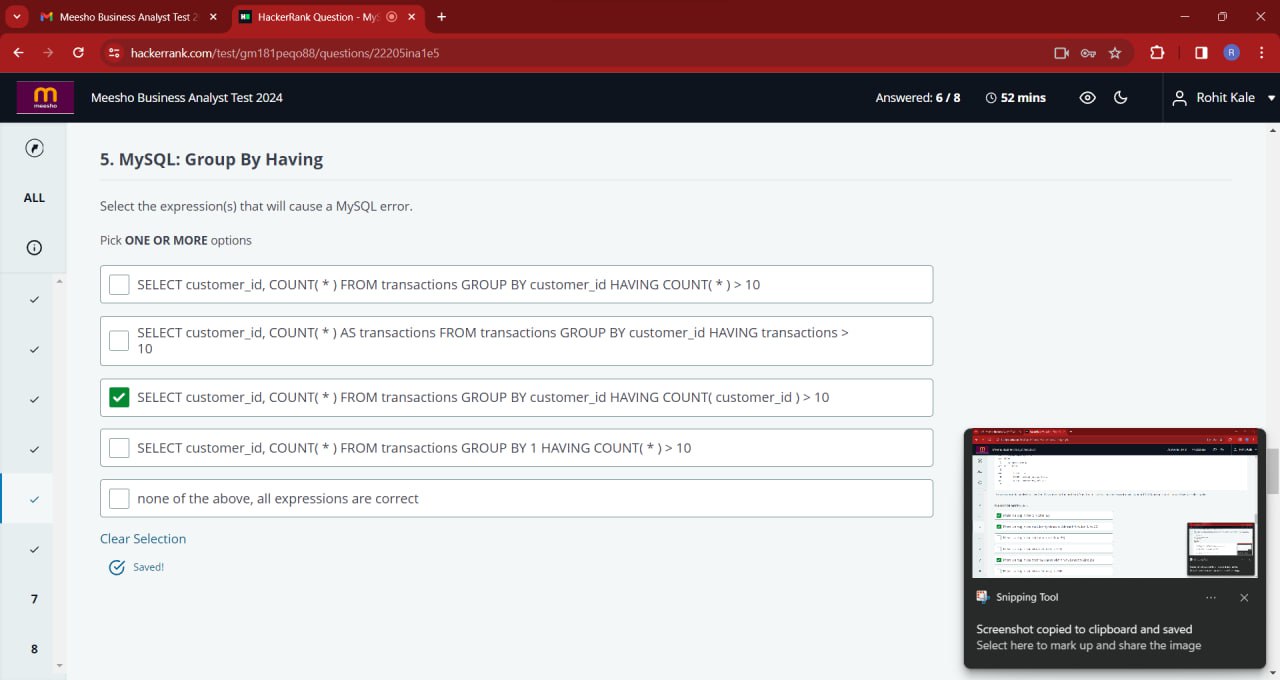Focus the hackerrank.com URL address bar

tap(580, 53)
